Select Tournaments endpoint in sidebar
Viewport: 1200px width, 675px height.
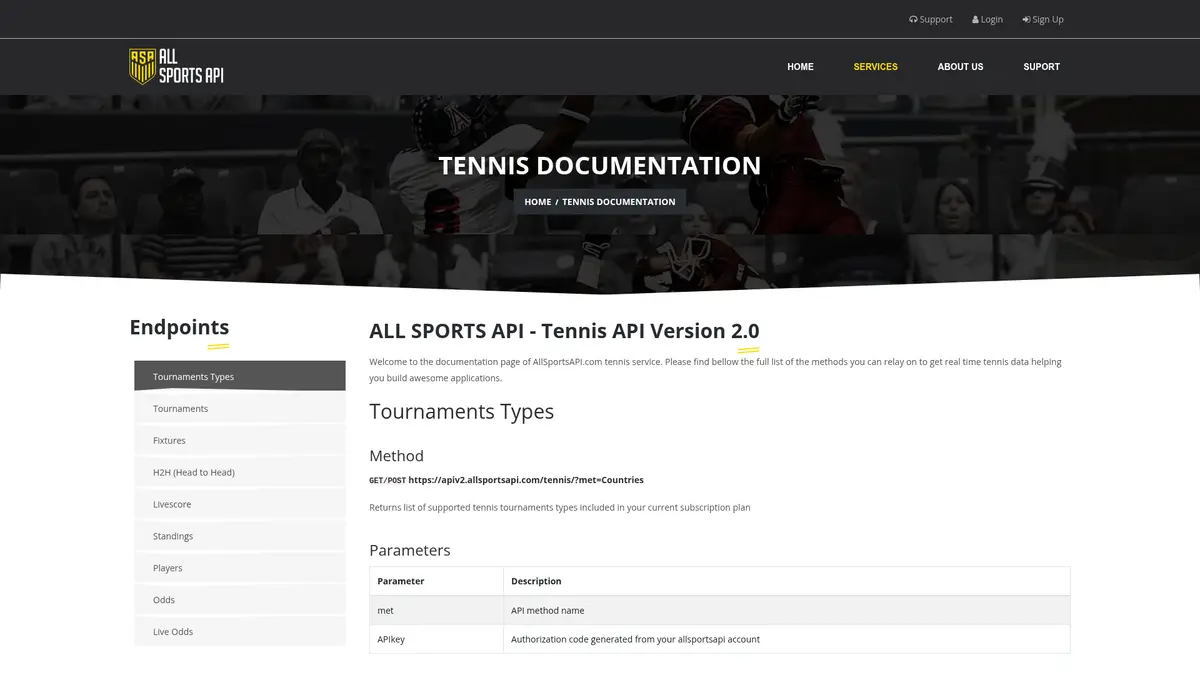(240, 408)
